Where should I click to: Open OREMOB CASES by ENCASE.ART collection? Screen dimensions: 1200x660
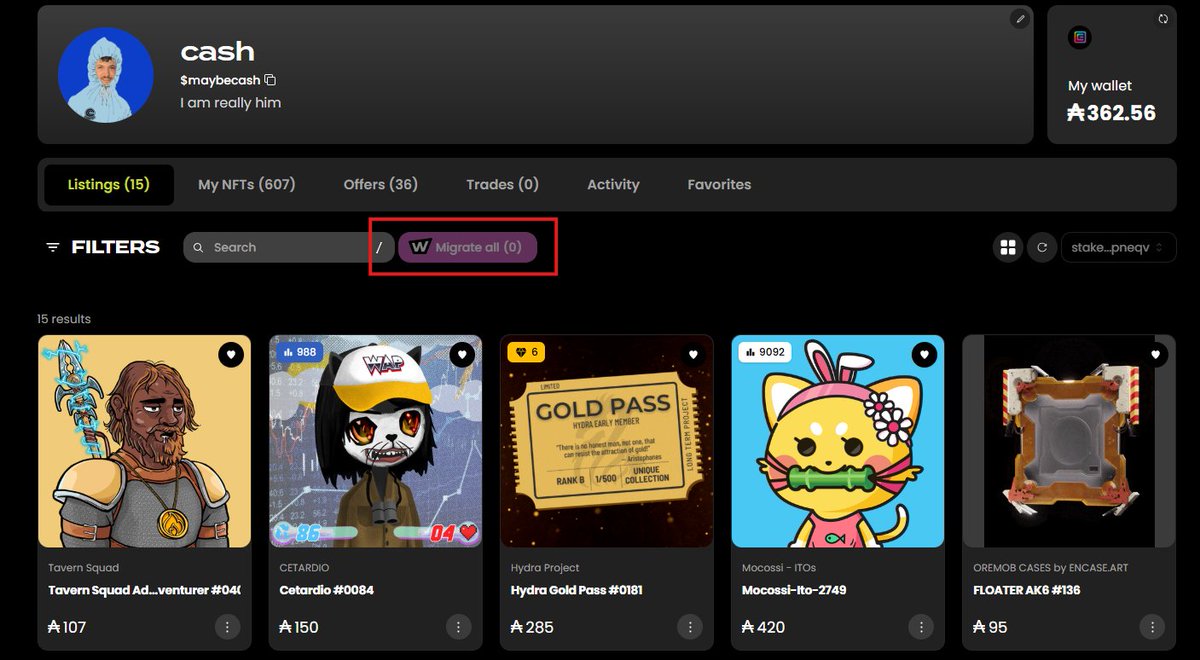1050,568
